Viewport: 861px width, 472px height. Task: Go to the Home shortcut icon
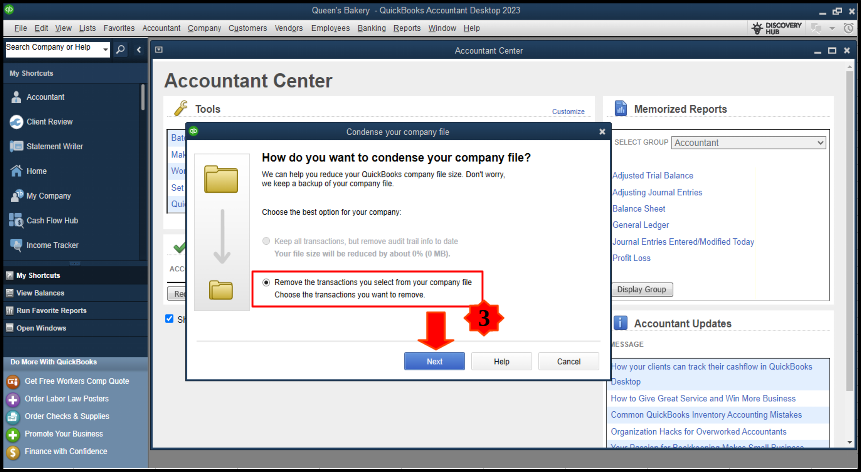(x=16, y=171)
